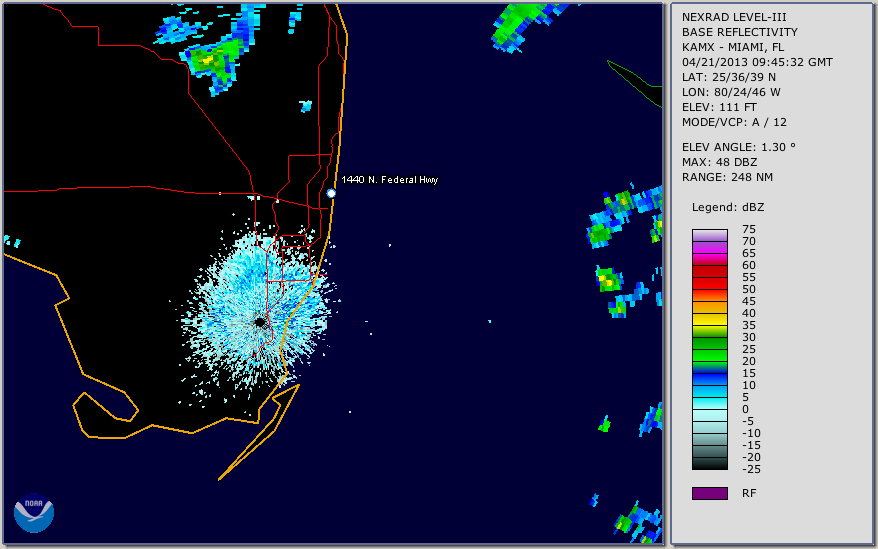
Task: Select the '1440 N. Federal Hwy' map label
Action: click(x=390, y=179)
